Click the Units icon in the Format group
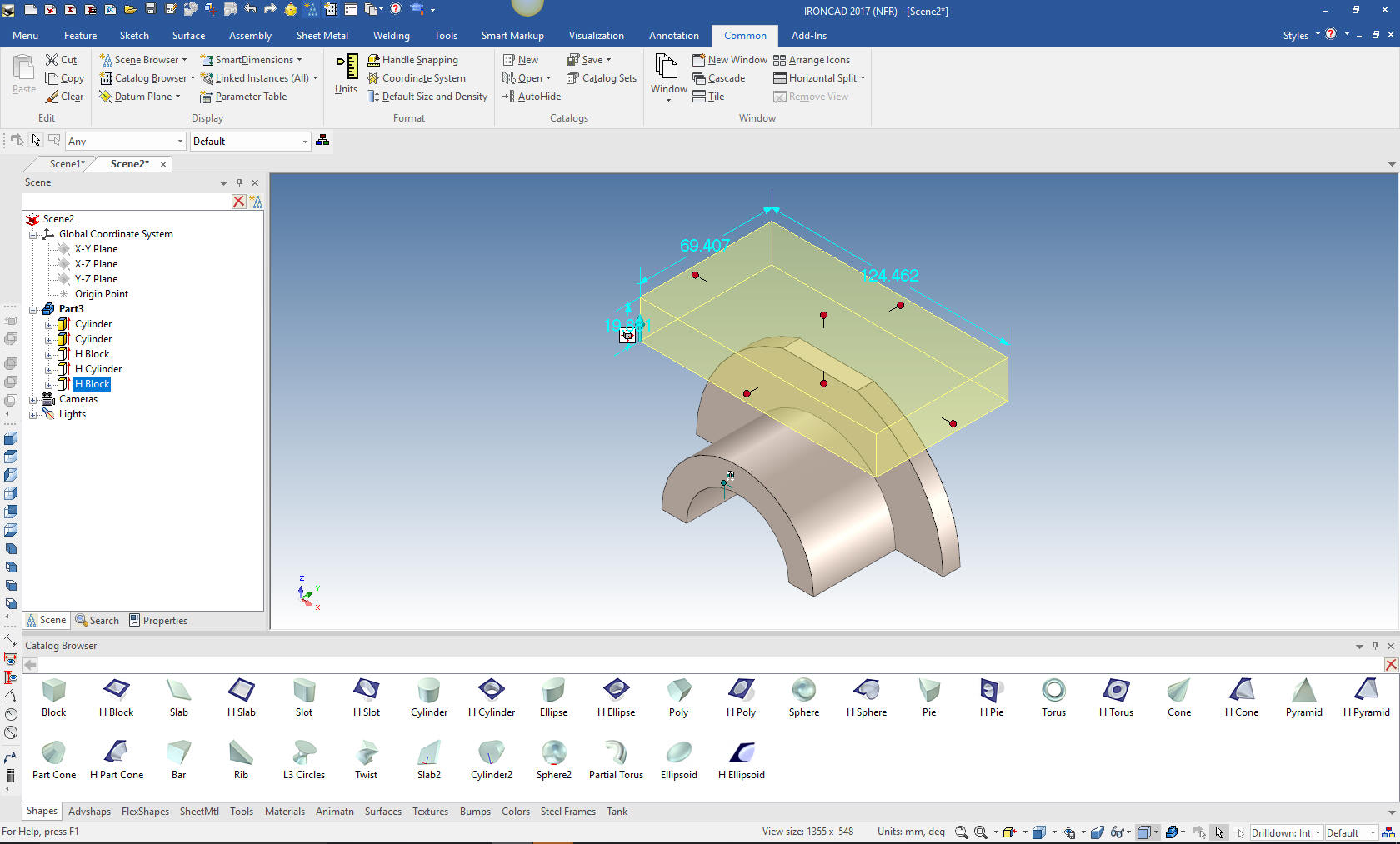This screenshot has height=844, width=1400. coord(347,73)
